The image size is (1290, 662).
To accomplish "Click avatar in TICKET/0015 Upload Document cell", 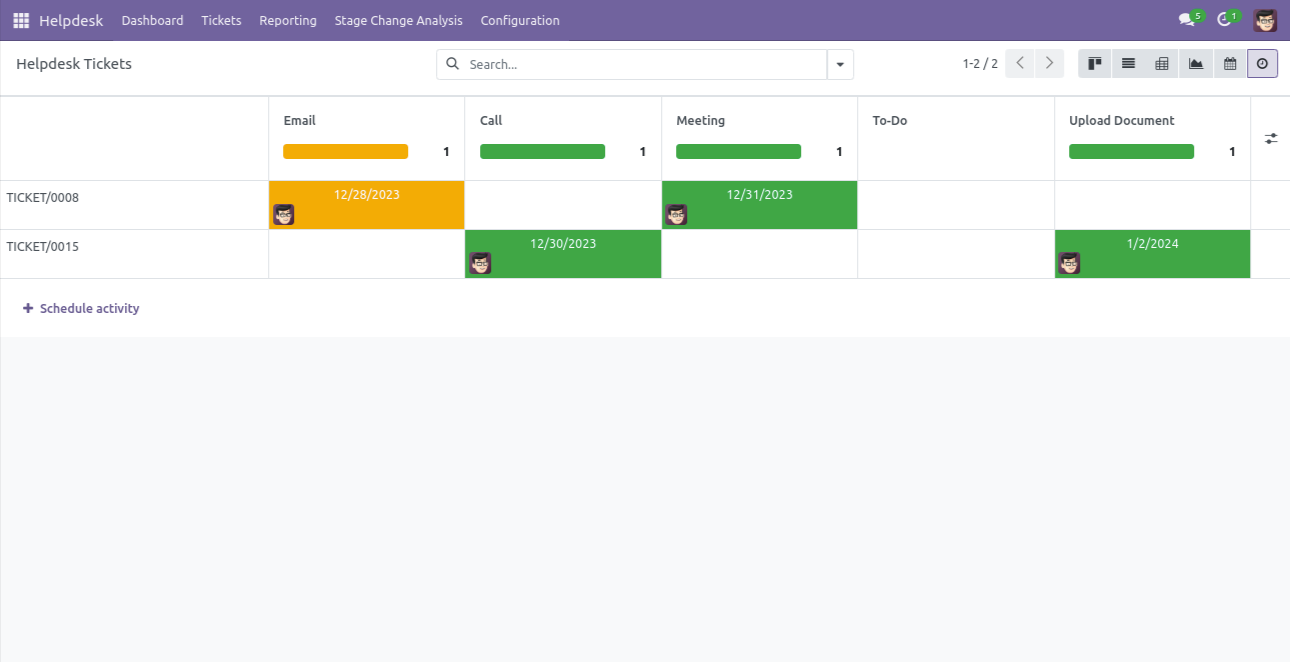I will point(1070,263).
